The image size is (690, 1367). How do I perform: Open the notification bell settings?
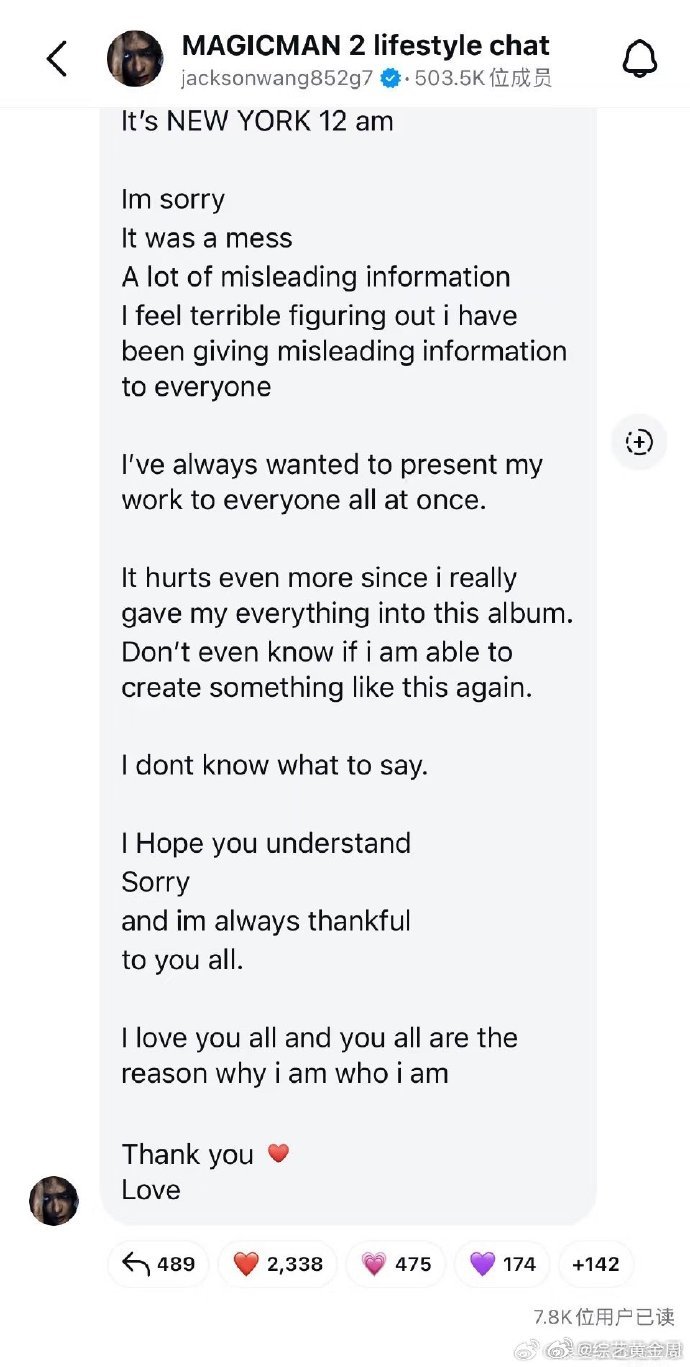640,59
